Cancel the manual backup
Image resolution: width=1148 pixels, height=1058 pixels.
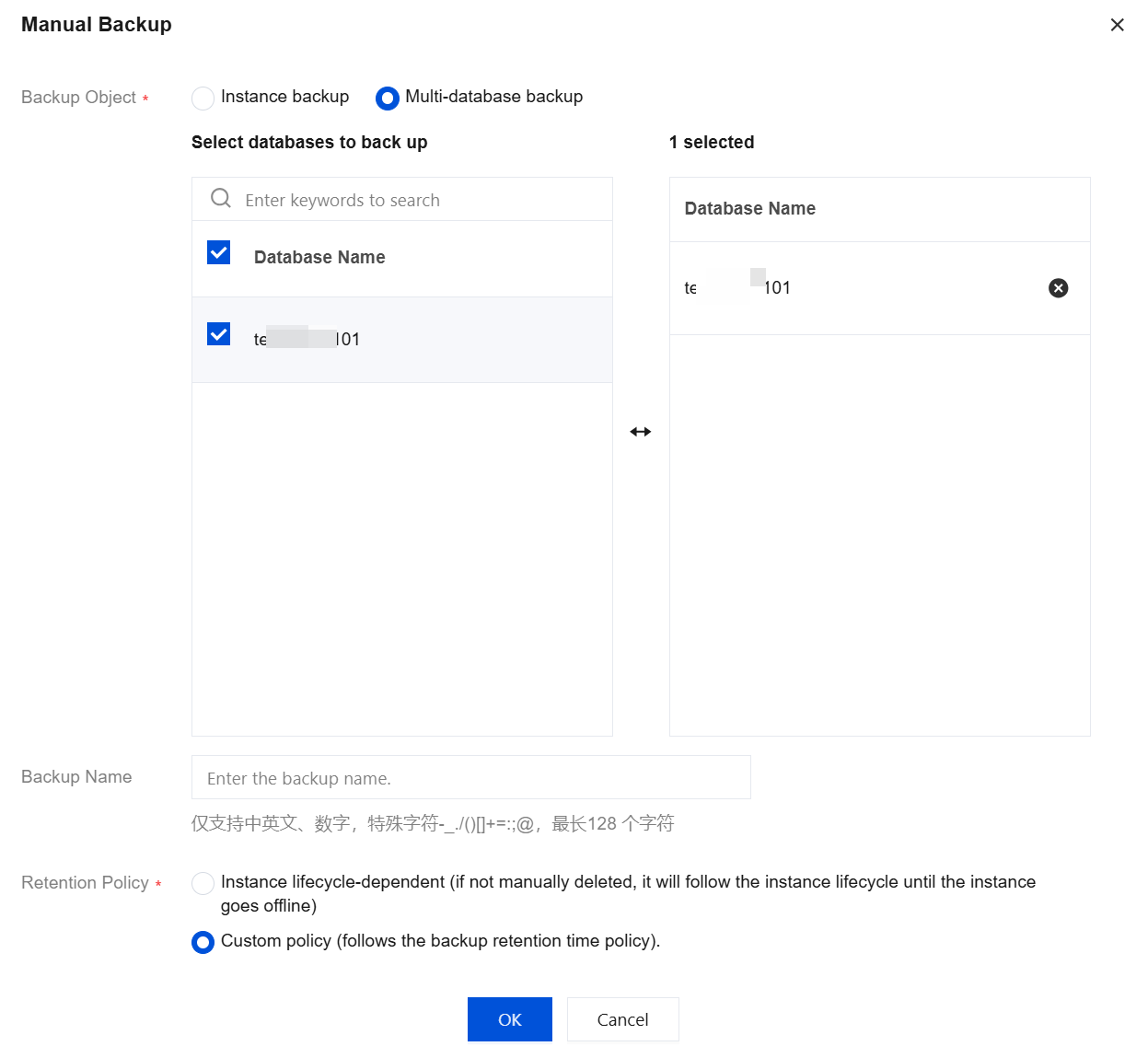622,1019
